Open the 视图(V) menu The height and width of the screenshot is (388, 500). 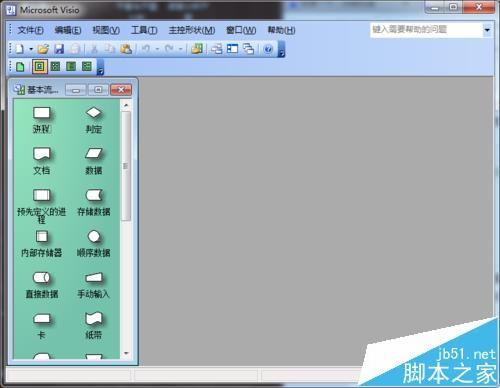(x=106, y=30)
